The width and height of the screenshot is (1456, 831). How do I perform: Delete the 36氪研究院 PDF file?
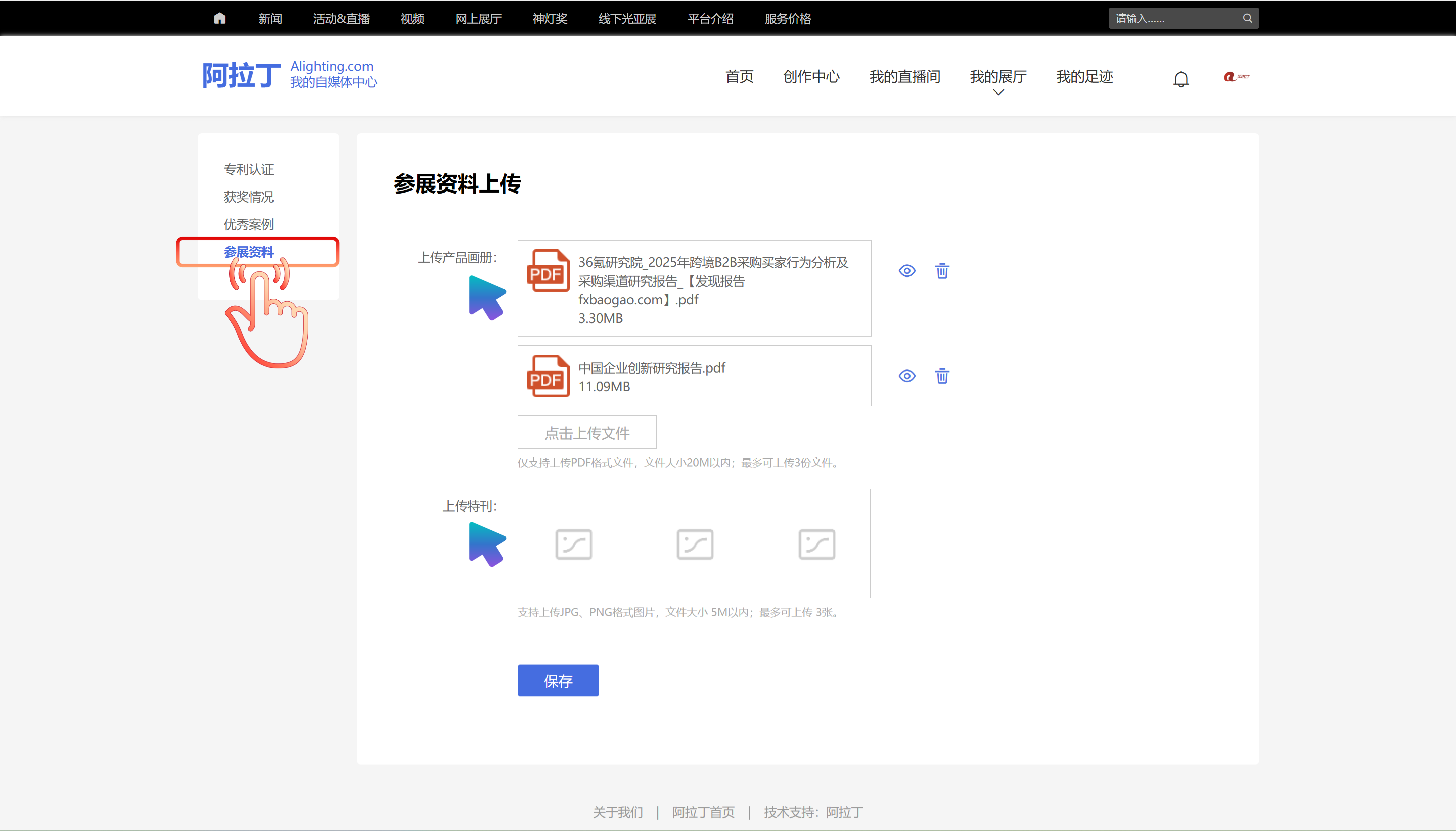pyautogui.click(x=942, y=271)
